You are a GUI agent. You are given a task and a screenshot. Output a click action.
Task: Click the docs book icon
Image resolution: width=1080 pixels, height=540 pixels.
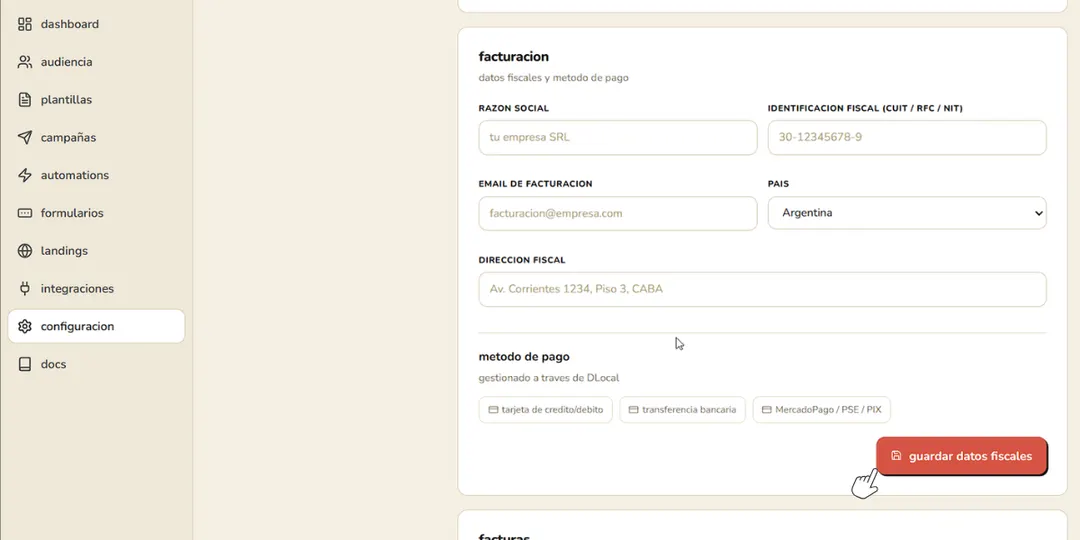[25, 364]
